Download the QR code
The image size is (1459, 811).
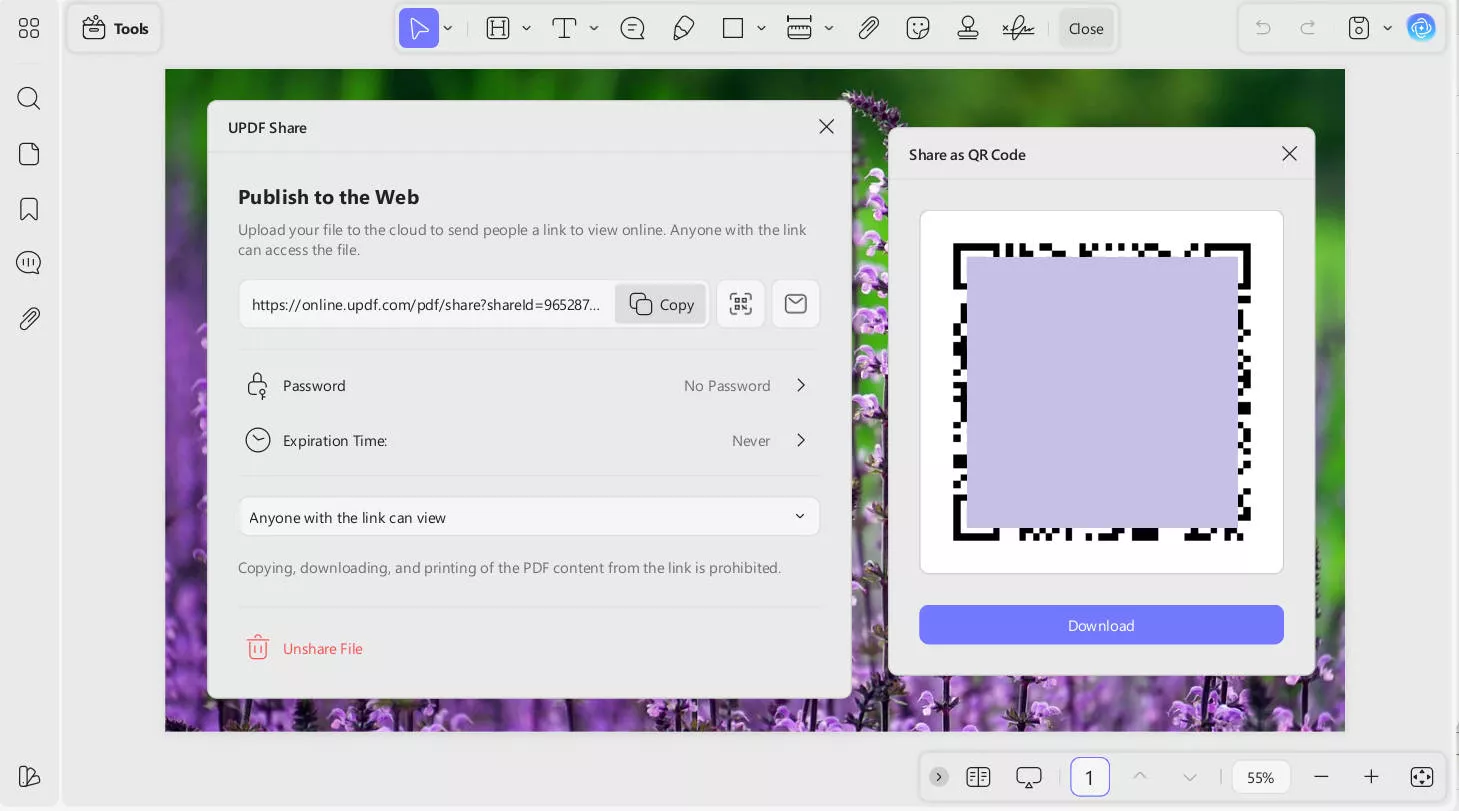[1101, 625]
